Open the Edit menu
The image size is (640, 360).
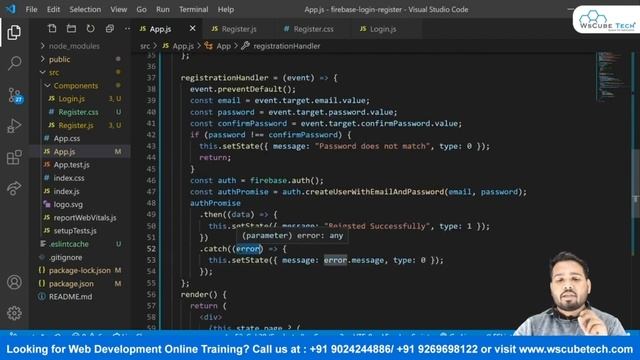coord(53,9)
